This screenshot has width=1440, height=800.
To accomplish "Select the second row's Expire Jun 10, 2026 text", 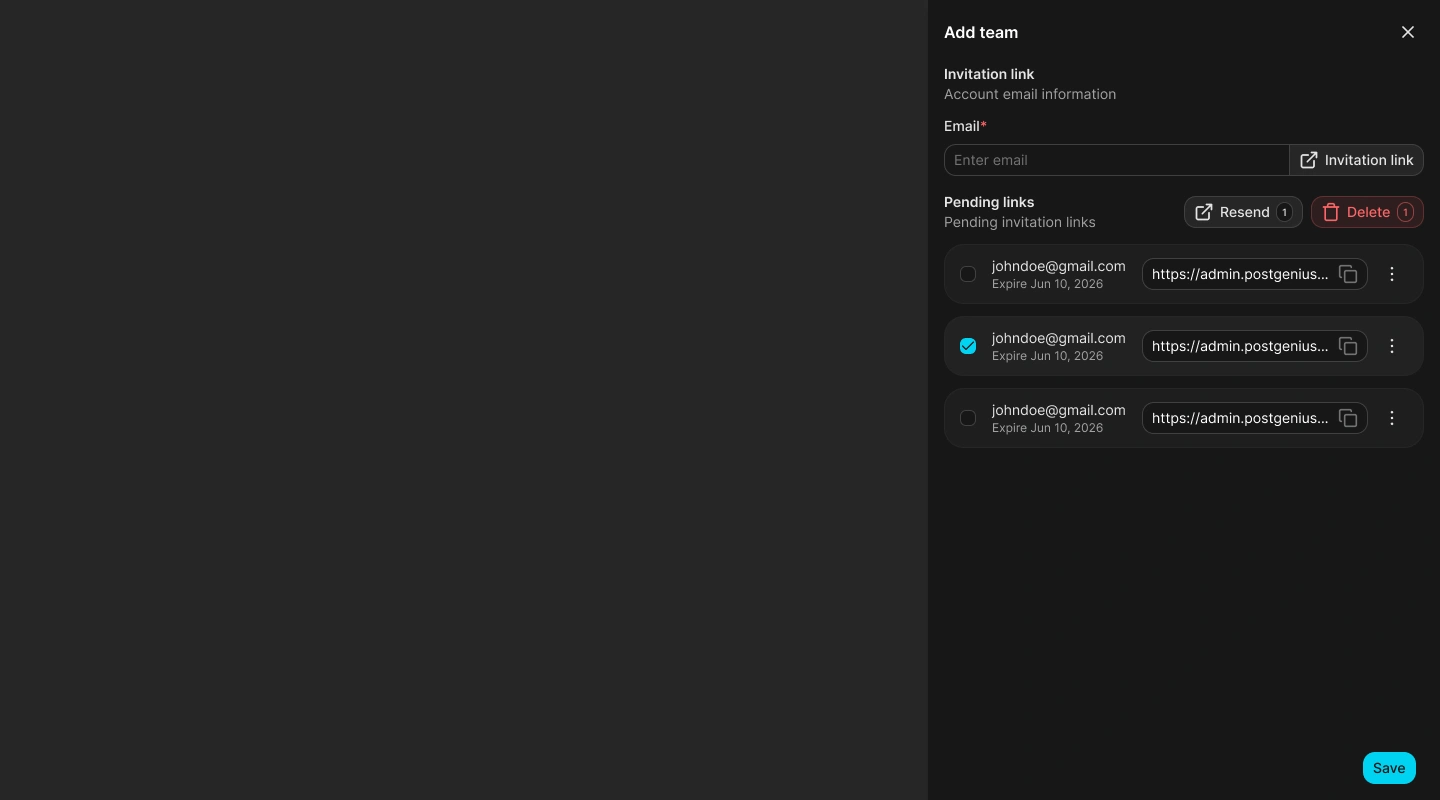I will coord(1047,356).
